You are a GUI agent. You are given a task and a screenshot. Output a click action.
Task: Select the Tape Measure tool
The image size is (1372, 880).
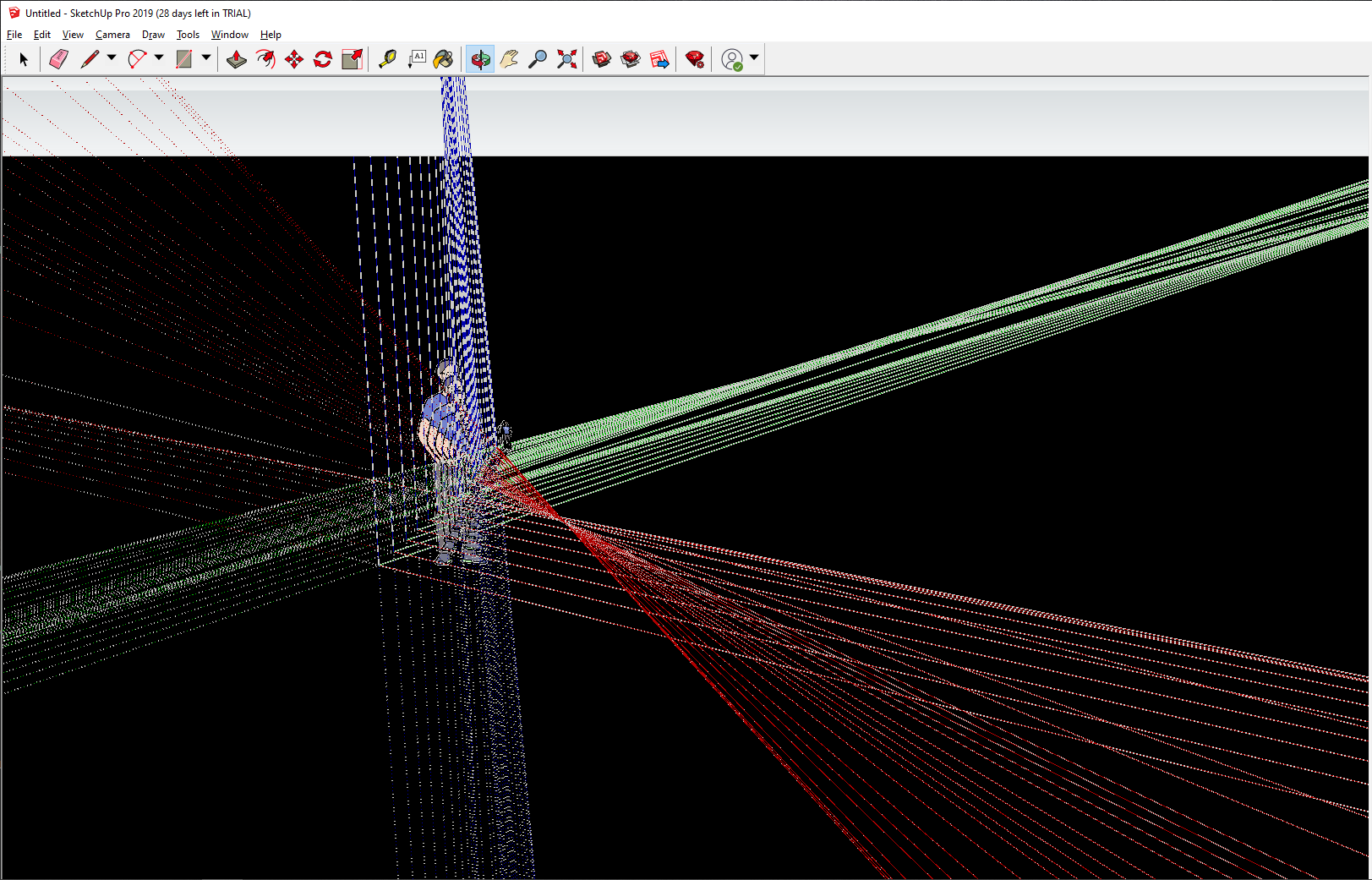(x=387, y=59)
